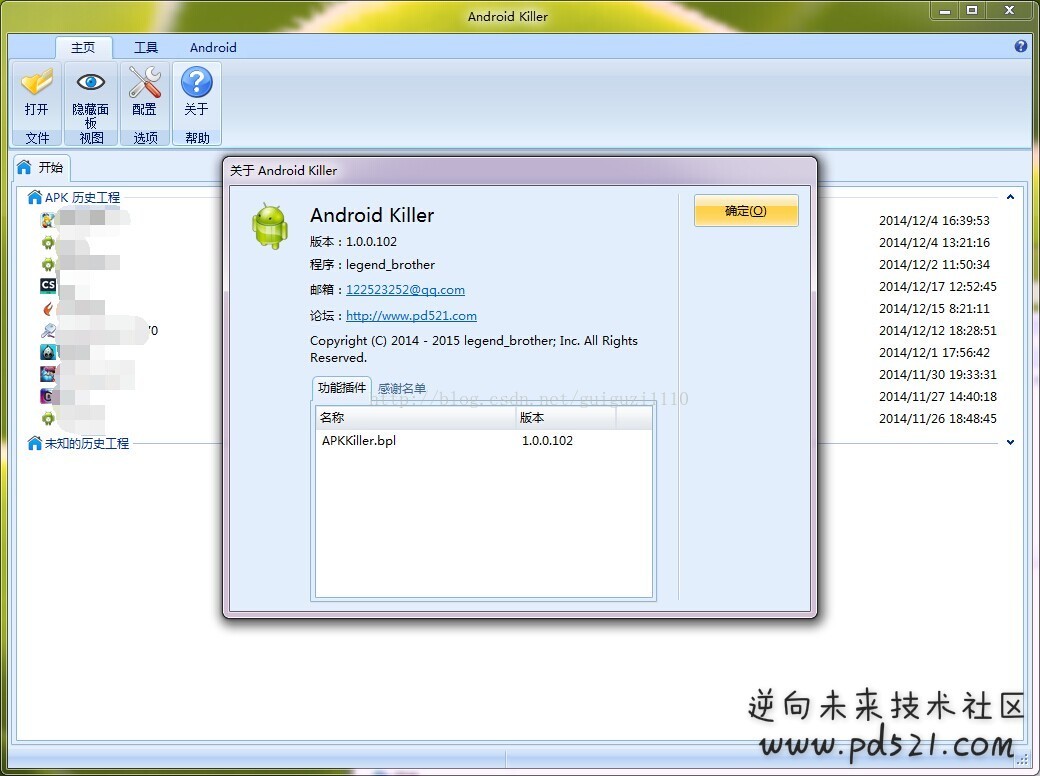
Task: Click the 2014/11/26 18:48:45 timestamp
Action: click(x=938, y=419)
